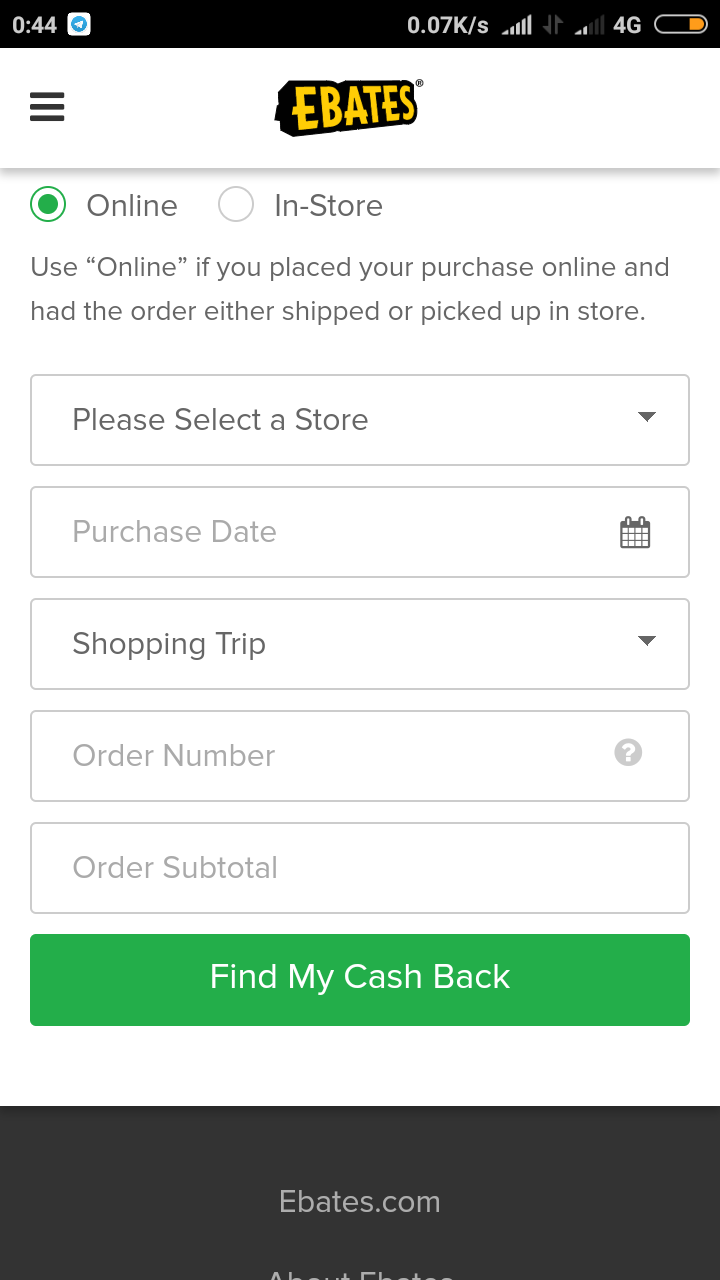Open the hamburger menu
The image size is (720, 1280).
(47, 106)
